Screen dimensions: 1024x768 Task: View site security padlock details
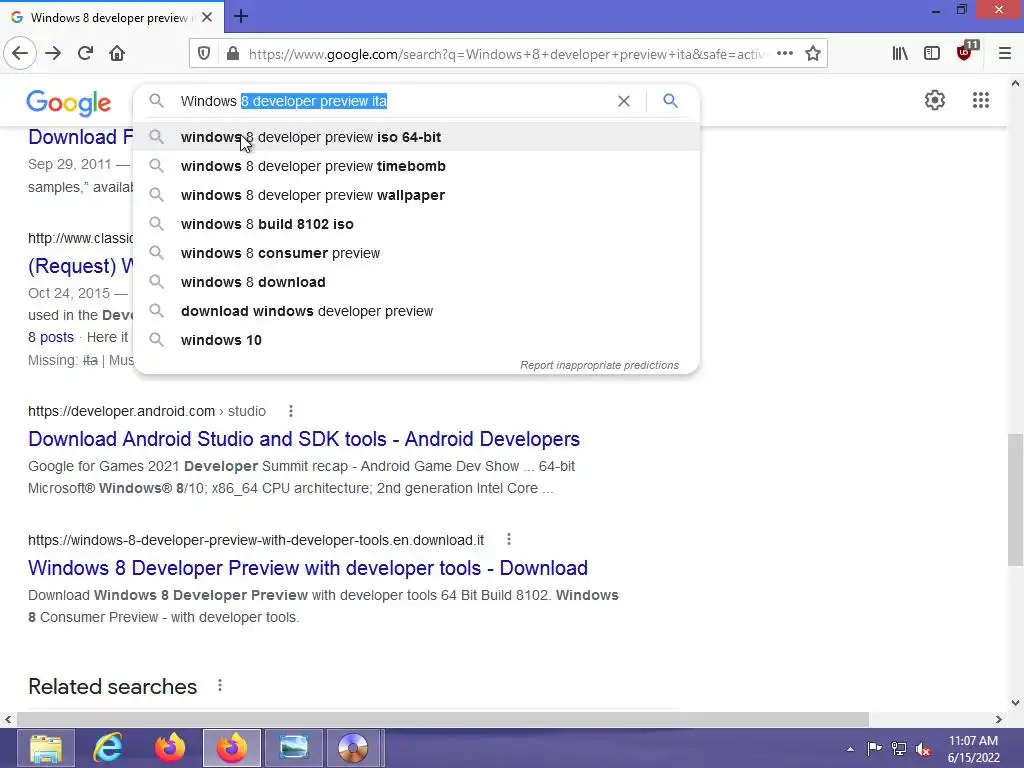point(232,54)
